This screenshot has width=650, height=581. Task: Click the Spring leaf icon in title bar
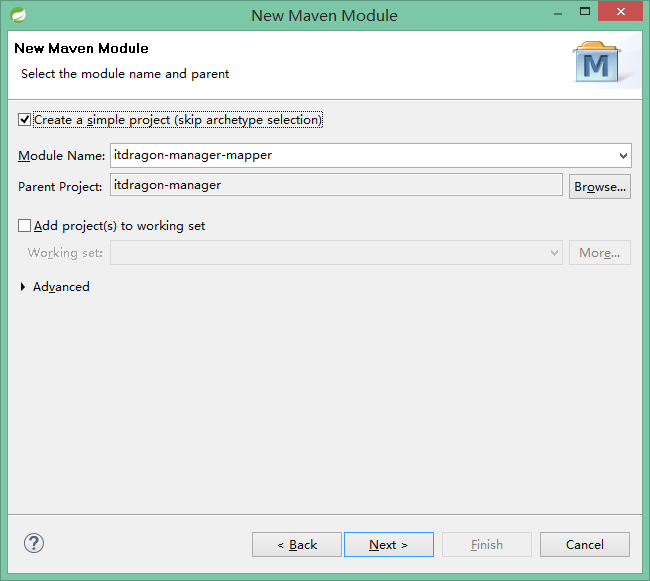point(18,15)
